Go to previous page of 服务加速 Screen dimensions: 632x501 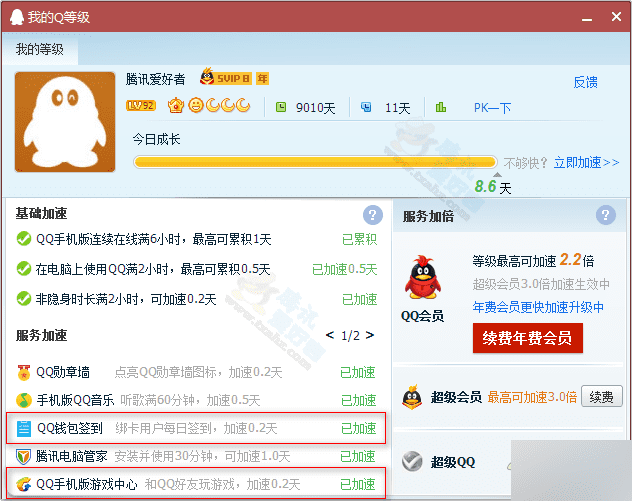[330, 335]
